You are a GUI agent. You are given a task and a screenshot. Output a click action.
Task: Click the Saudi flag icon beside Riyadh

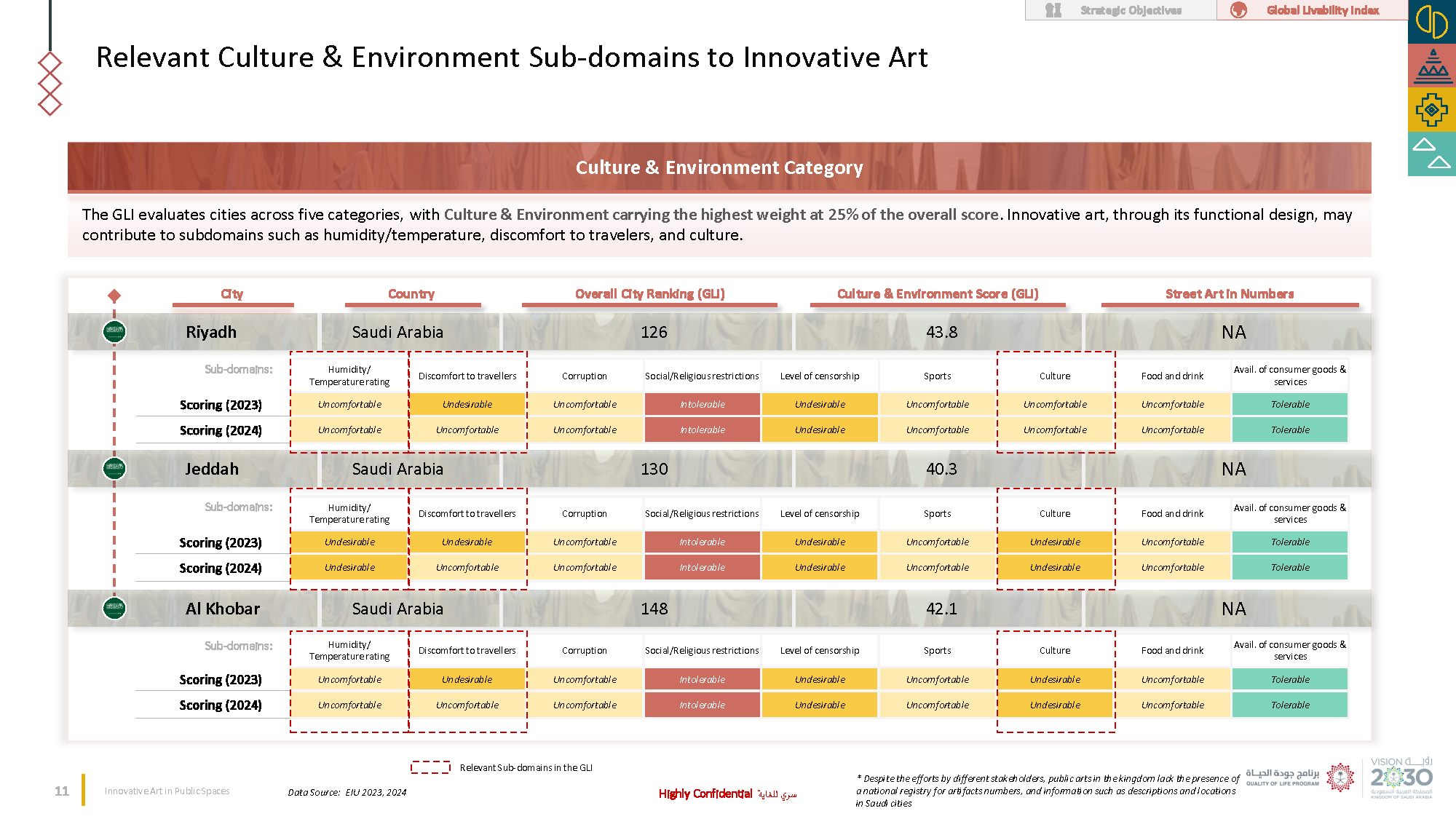click(x=114, y=332)
